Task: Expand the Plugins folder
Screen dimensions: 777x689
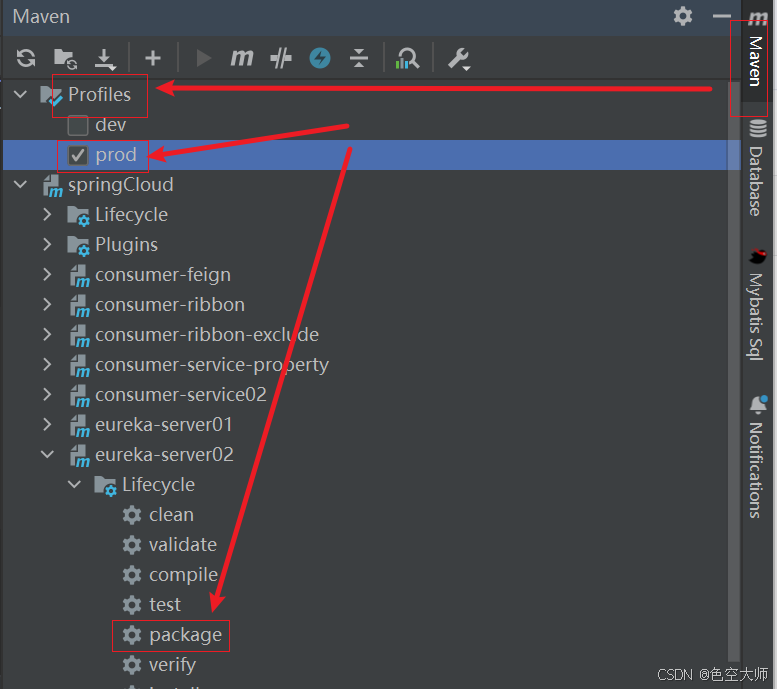Action: [47, 244]
